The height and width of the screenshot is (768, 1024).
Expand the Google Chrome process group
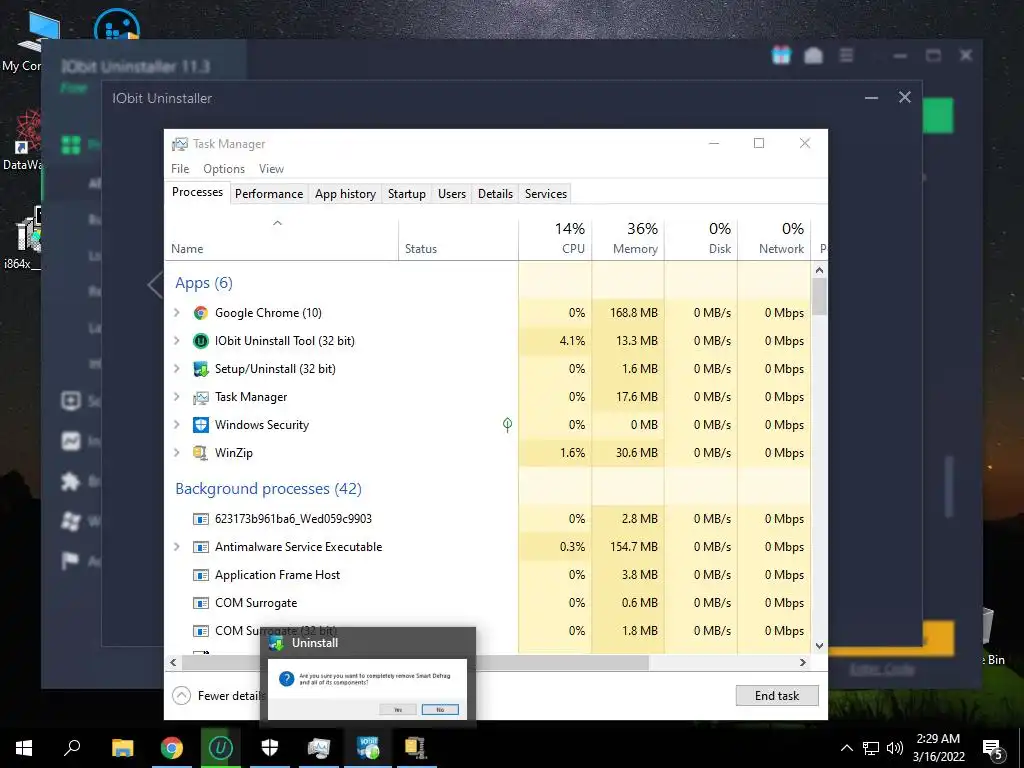(176, 313)
